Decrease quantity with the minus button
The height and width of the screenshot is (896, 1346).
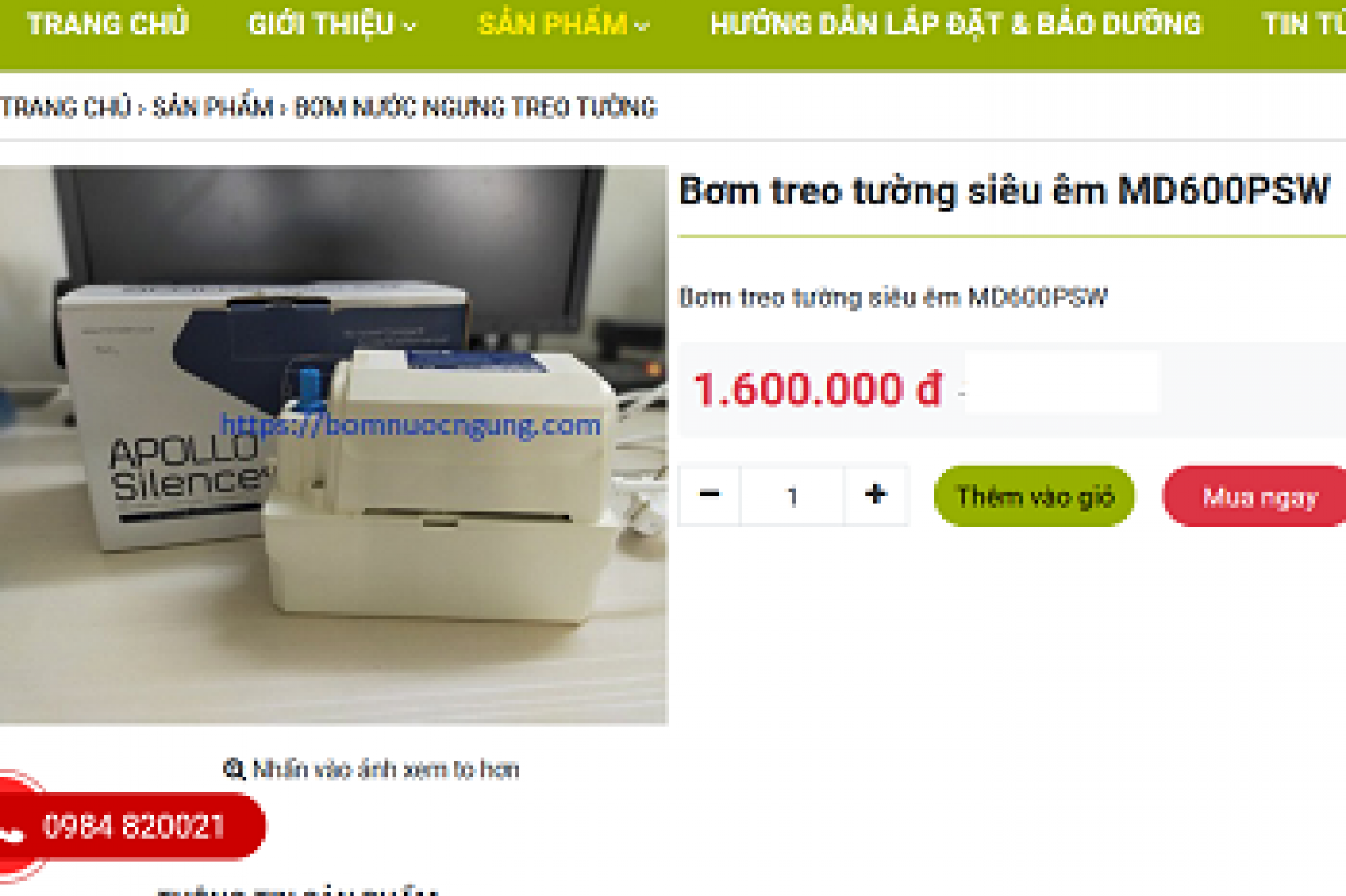pyautogui.click(x=709, y=495)
